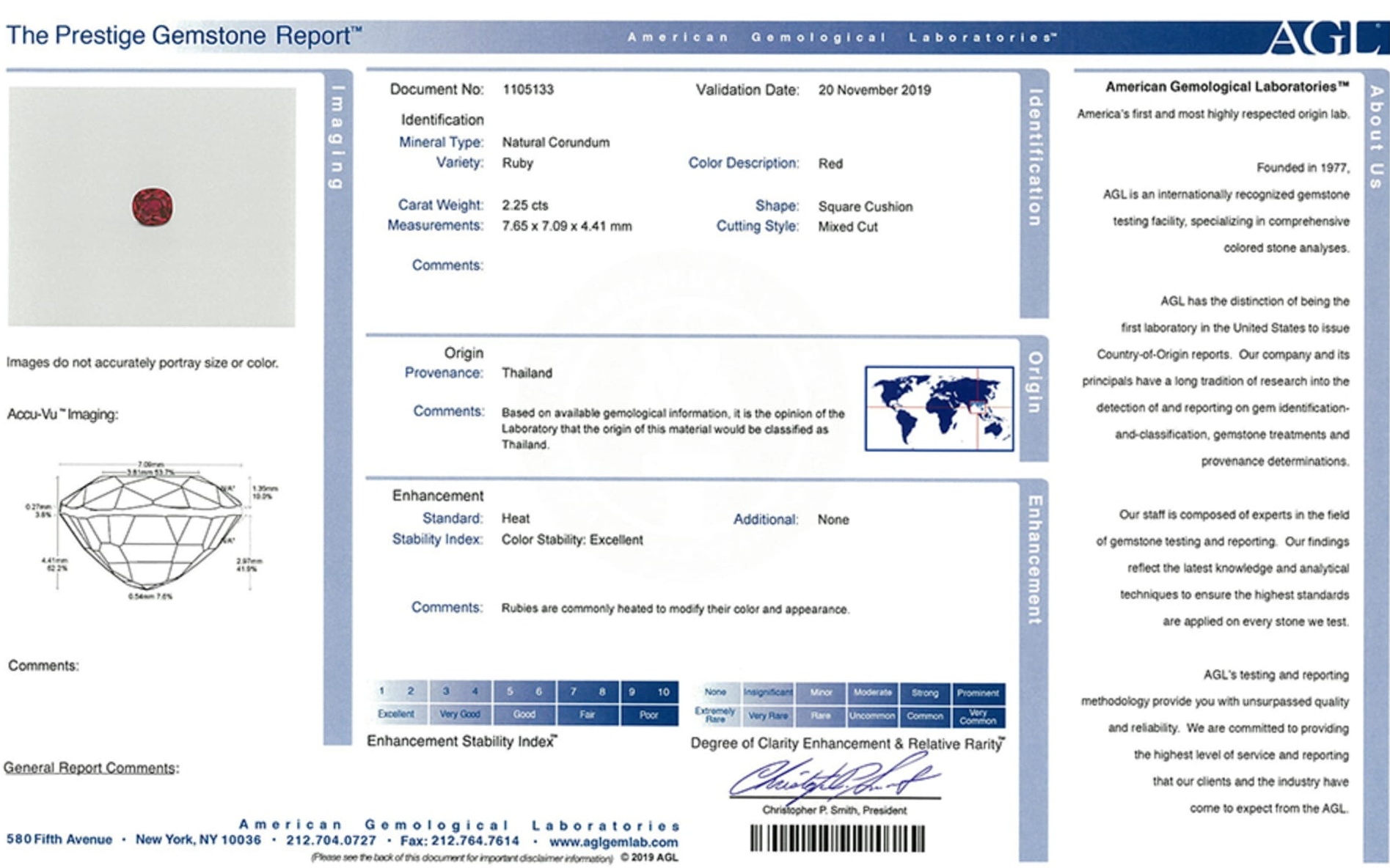The width and height of the screenshot is (1390, 868).
Task: Click the Enhancement Stability Index caption
Action: pos(462,741)
